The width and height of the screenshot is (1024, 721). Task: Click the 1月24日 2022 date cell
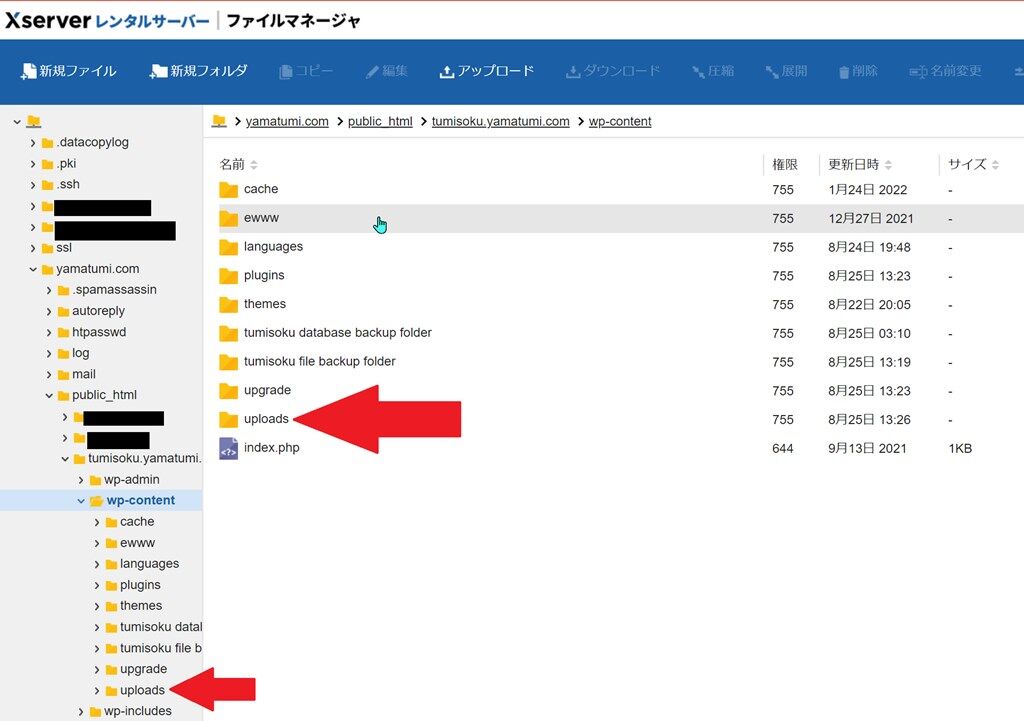tap(867, 190)
